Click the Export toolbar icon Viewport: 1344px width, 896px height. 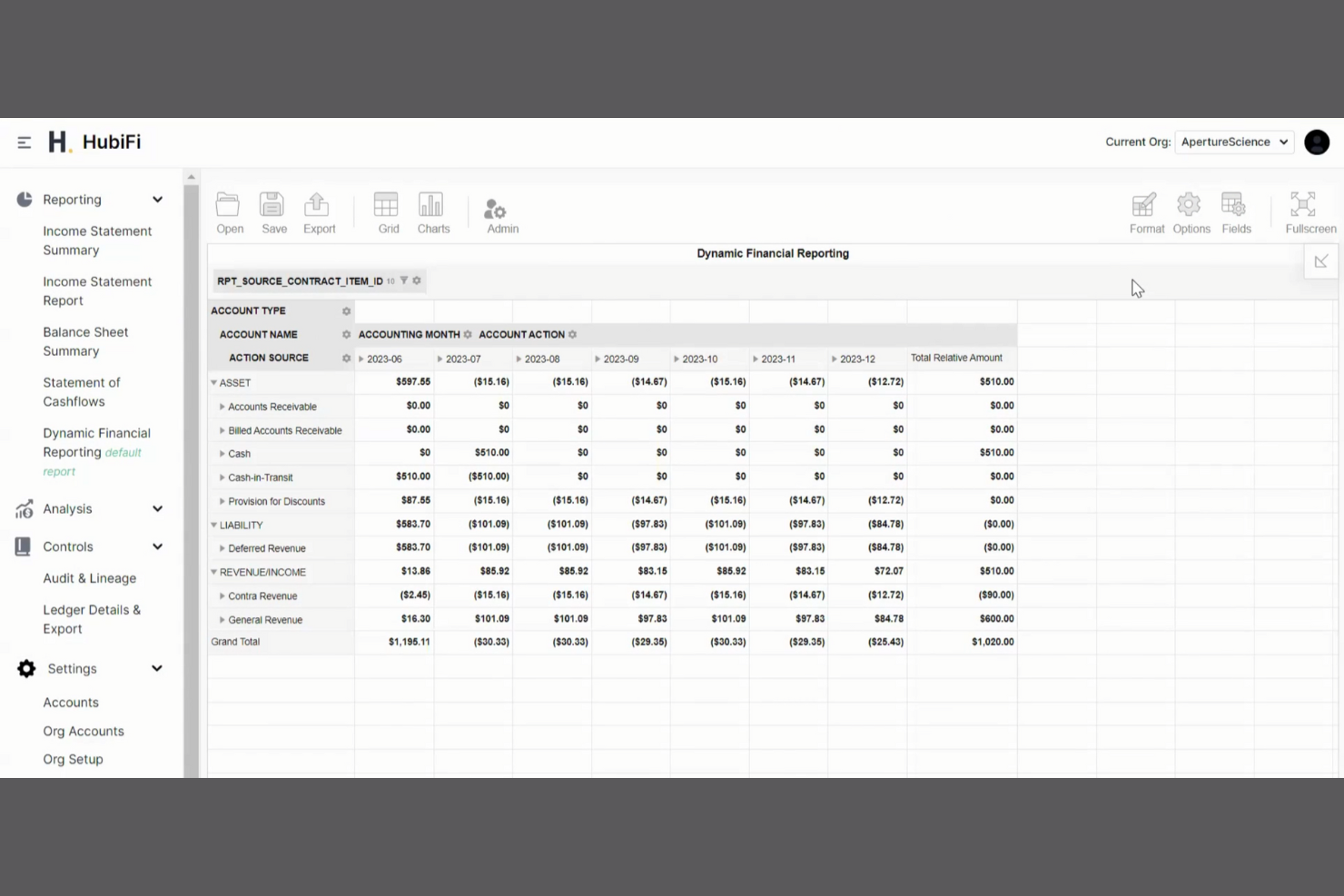(319, 213)
